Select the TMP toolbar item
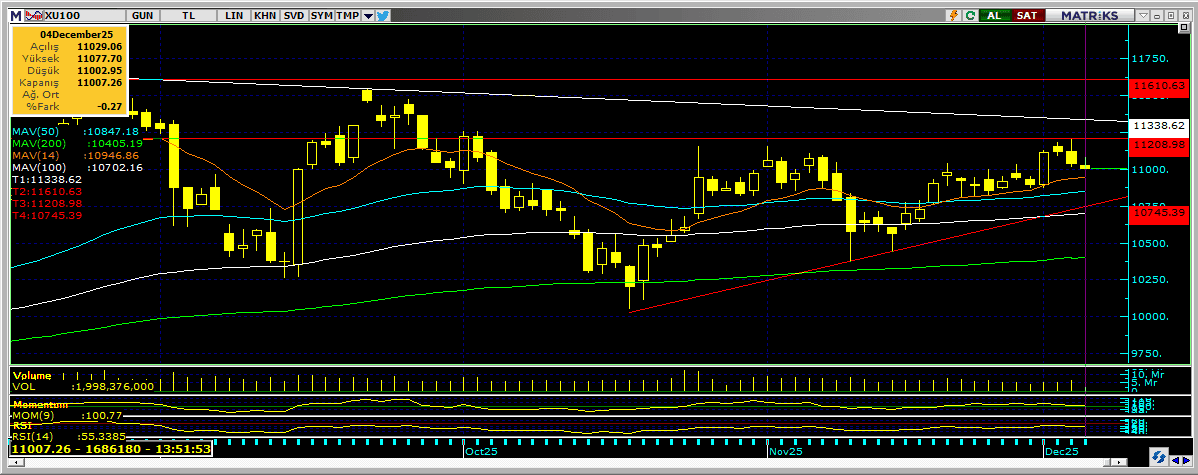 click(347, 16)
